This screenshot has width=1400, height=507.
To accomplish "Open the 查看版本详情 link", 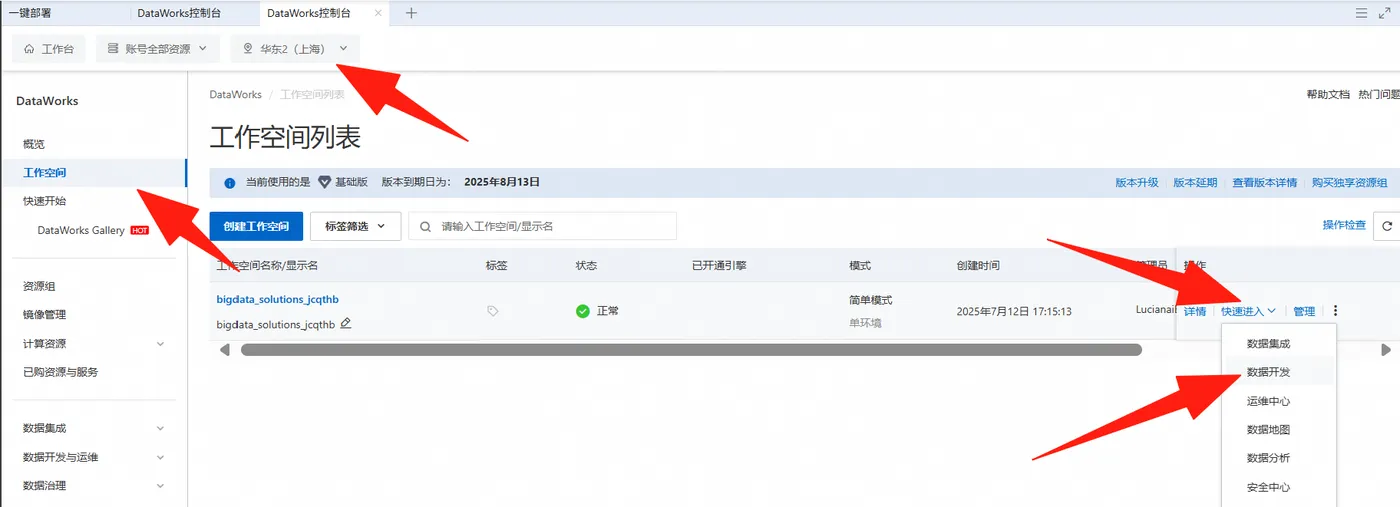I will [1265, 183].
